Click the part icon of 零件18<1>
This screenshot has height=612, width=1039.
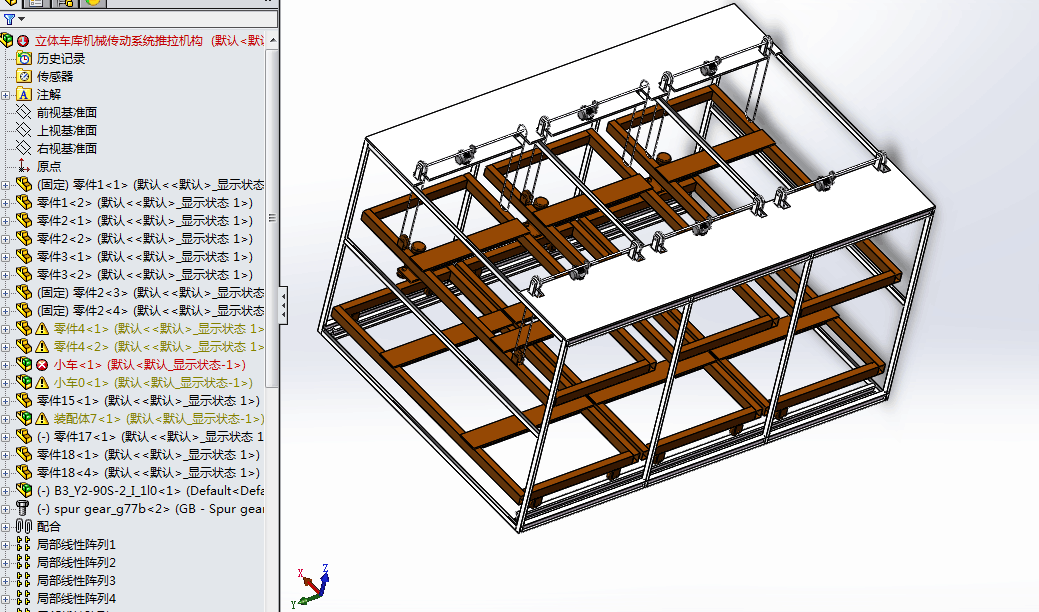[24, 454]
